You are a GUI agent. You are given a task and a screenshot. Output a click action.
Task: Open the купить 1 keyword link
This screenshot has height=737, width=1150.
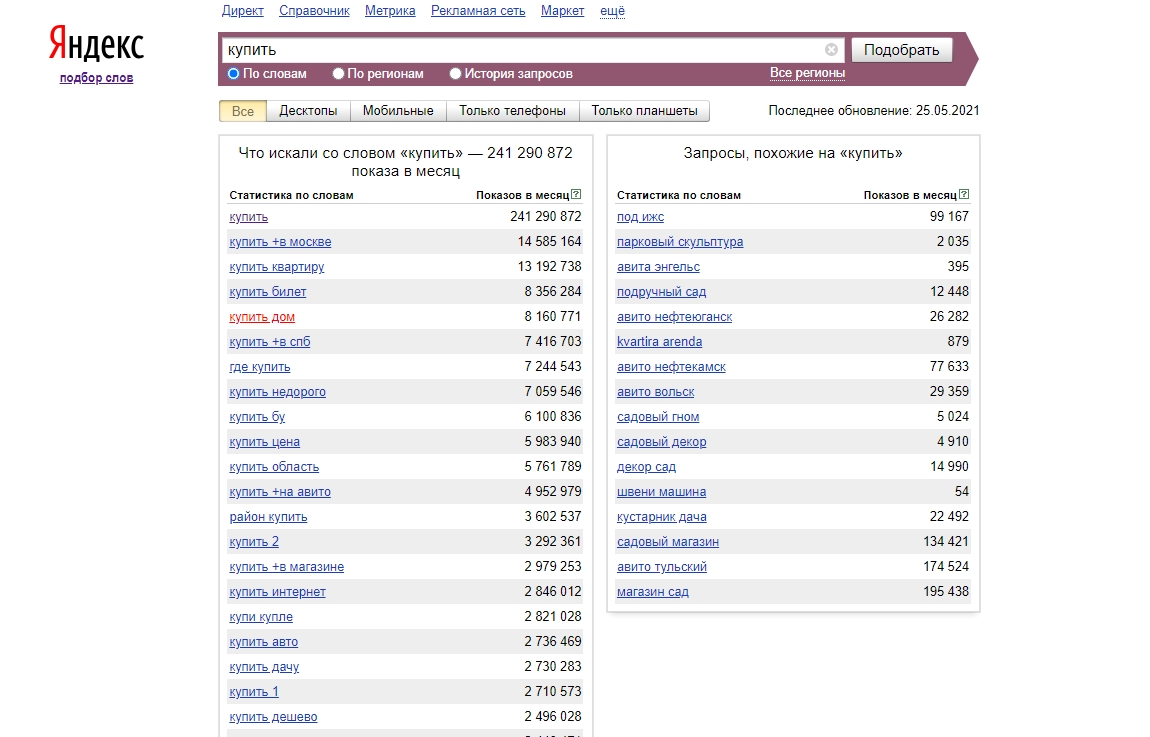click(x=254, y=692)
